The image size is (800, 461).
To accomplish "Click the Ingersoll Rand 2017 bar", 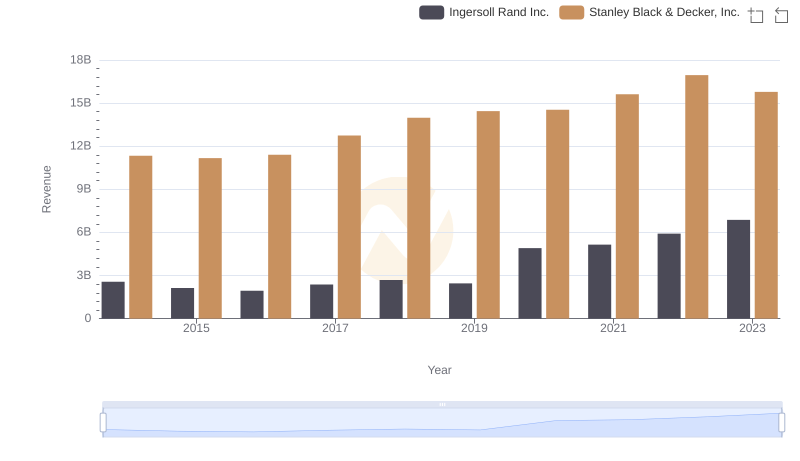I will pos(321,301).
